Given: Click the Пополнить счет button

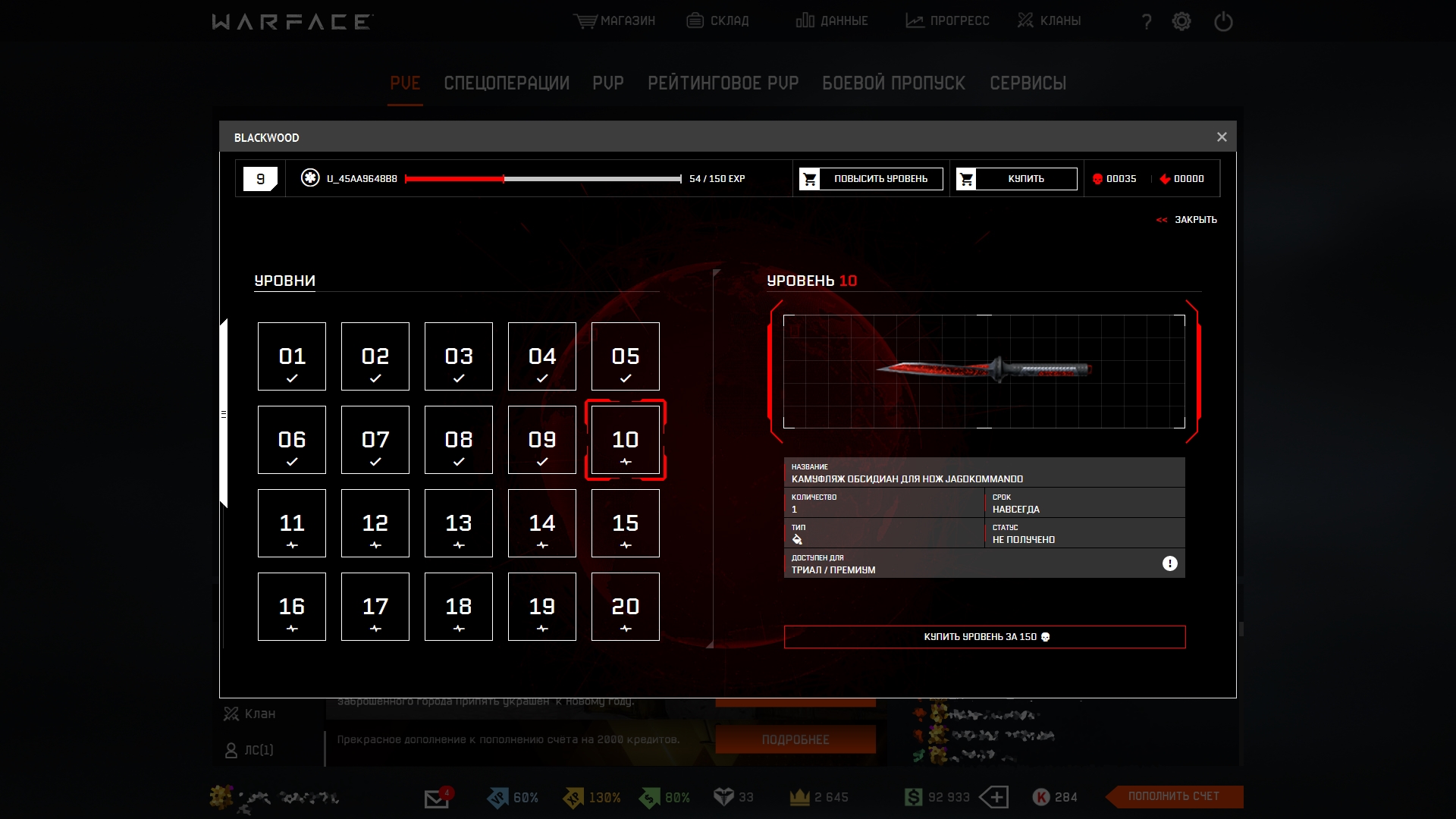Looking at the screenshot, I should 1174,796.
